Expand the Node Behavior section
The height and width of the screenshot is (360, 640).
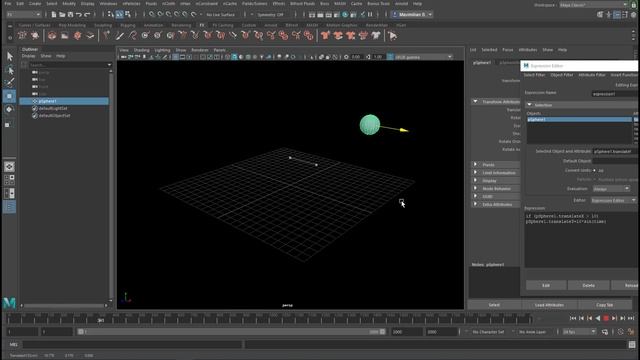pyautogui.click(x=475, y=188)
